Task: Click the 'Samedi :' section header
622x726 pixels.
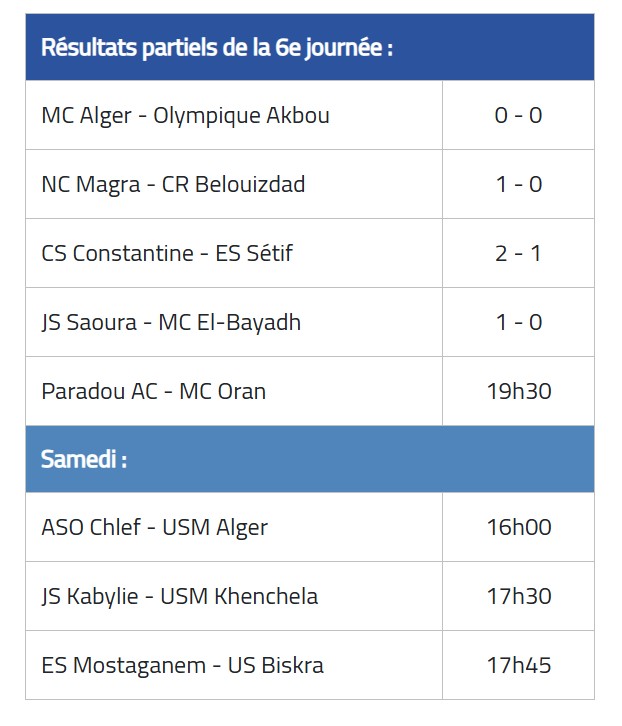Action: (83, 459)
